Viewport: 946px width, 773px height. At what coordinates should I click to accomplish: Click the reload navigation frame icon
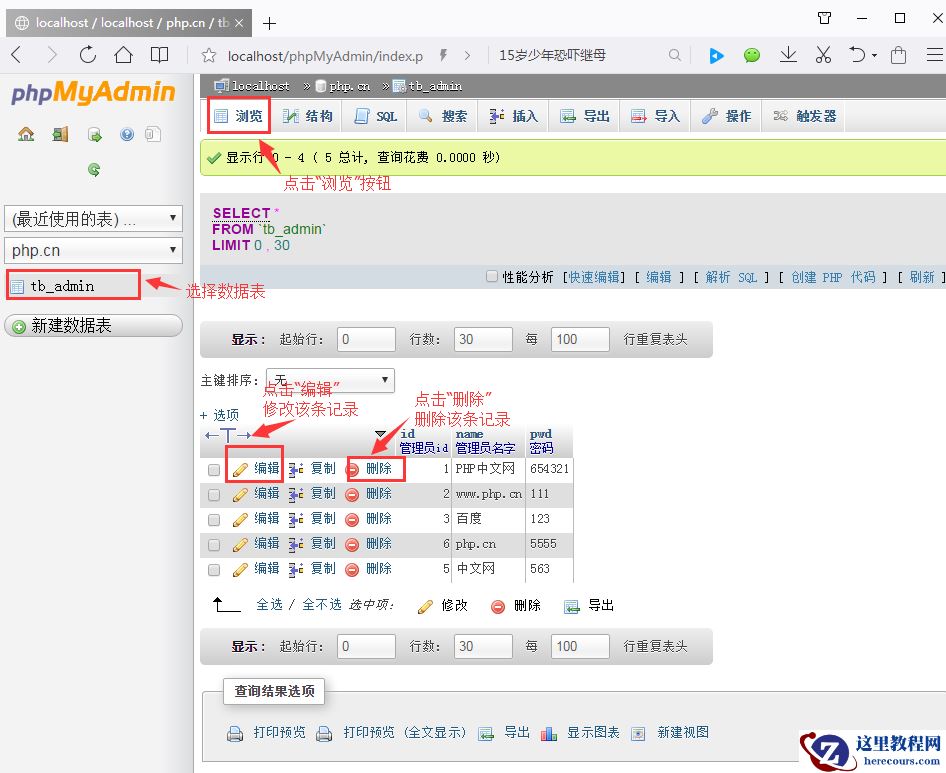tap(94, 170)
